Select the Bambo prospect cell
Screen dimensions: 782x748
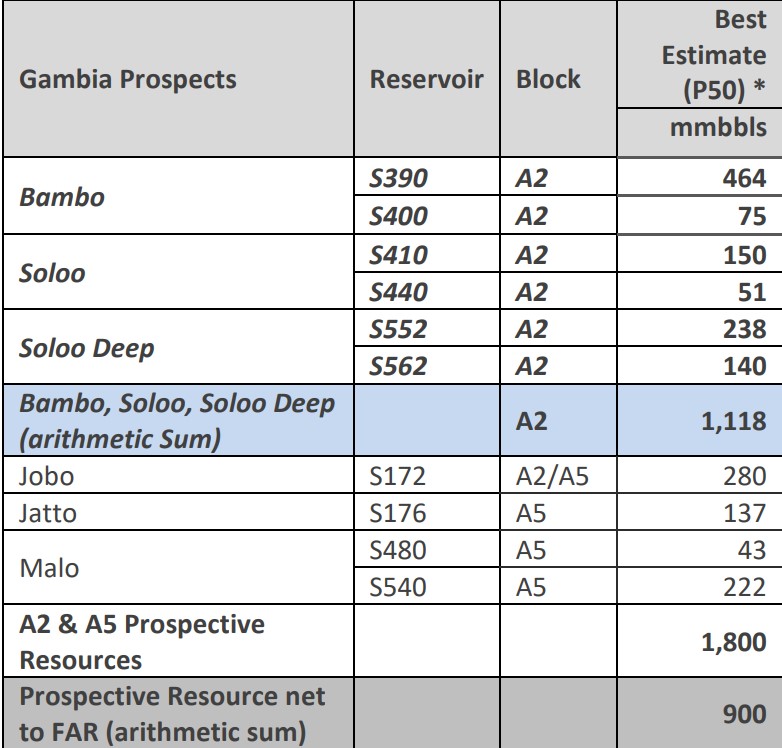(x=62, y=196)
